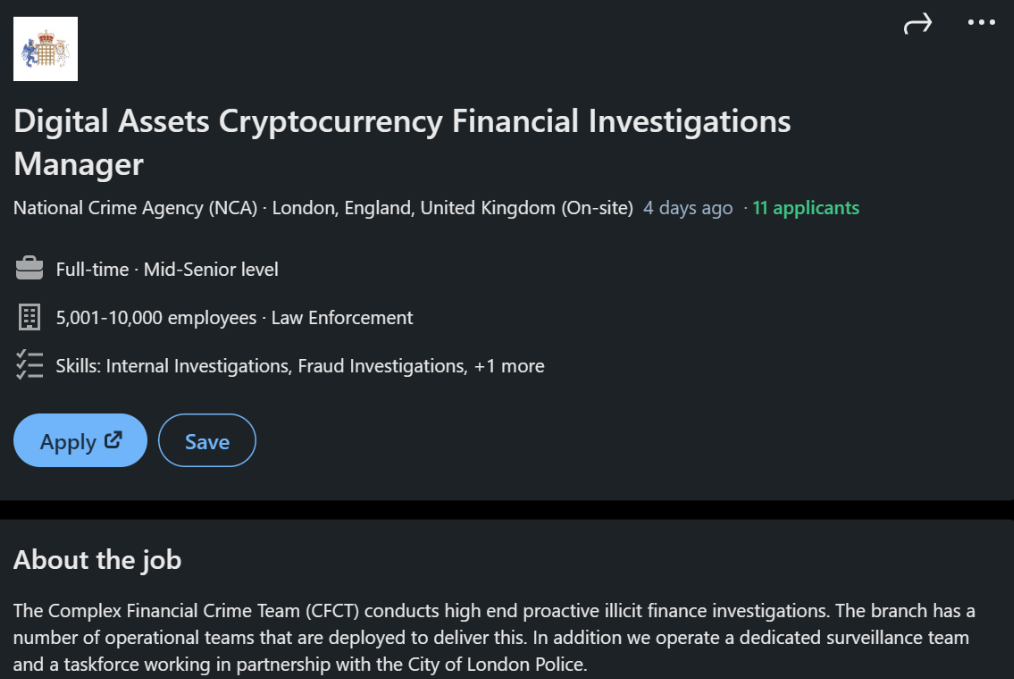The height and width of the screenshot is (679, 1014).
Task: Click the skills checklist icon
Action: click(x=29, y=365)
